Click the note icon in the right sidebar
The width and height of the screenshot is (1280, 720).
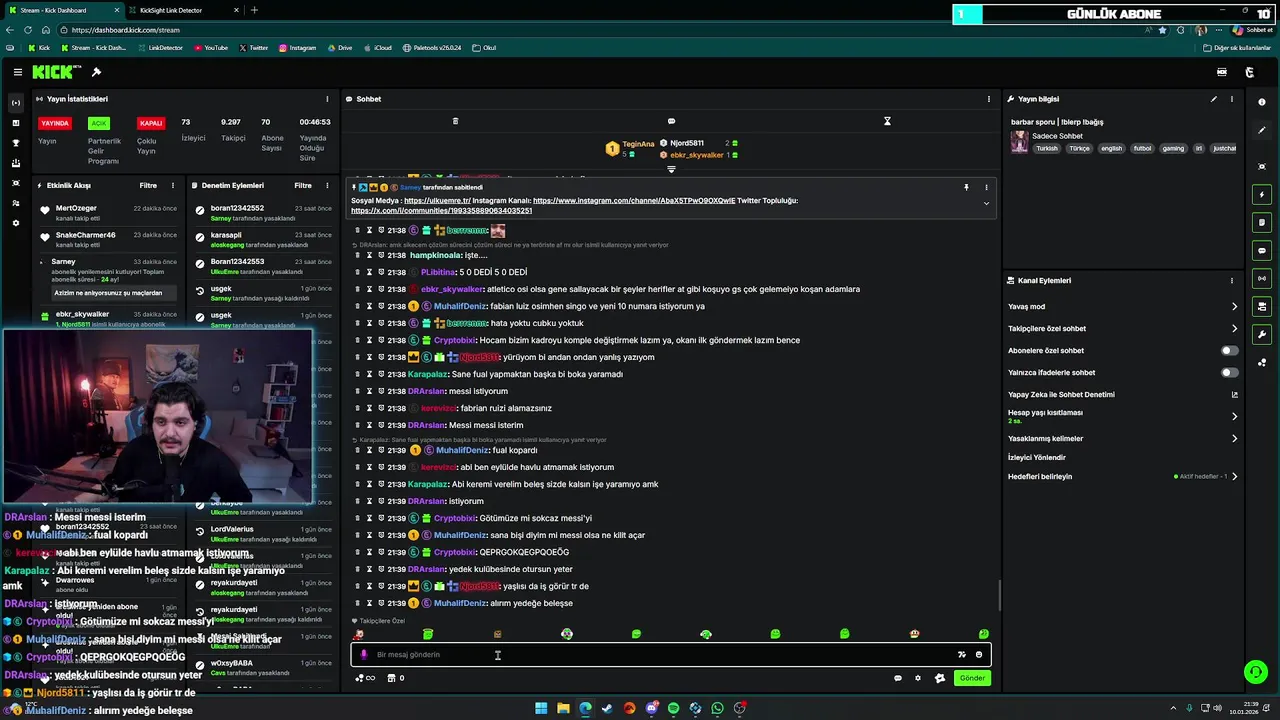pyautogui.click(x=1262, y=222)
